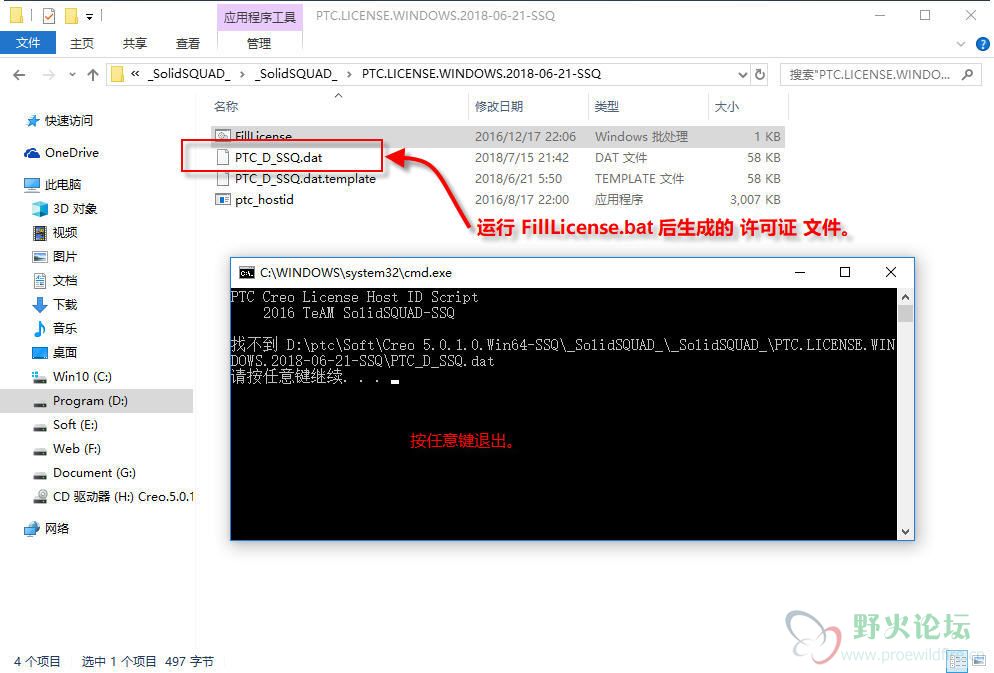Click the PTC_D_SSQ.dat file icon
Screen dimensions: 994x673
pos(223,157)
